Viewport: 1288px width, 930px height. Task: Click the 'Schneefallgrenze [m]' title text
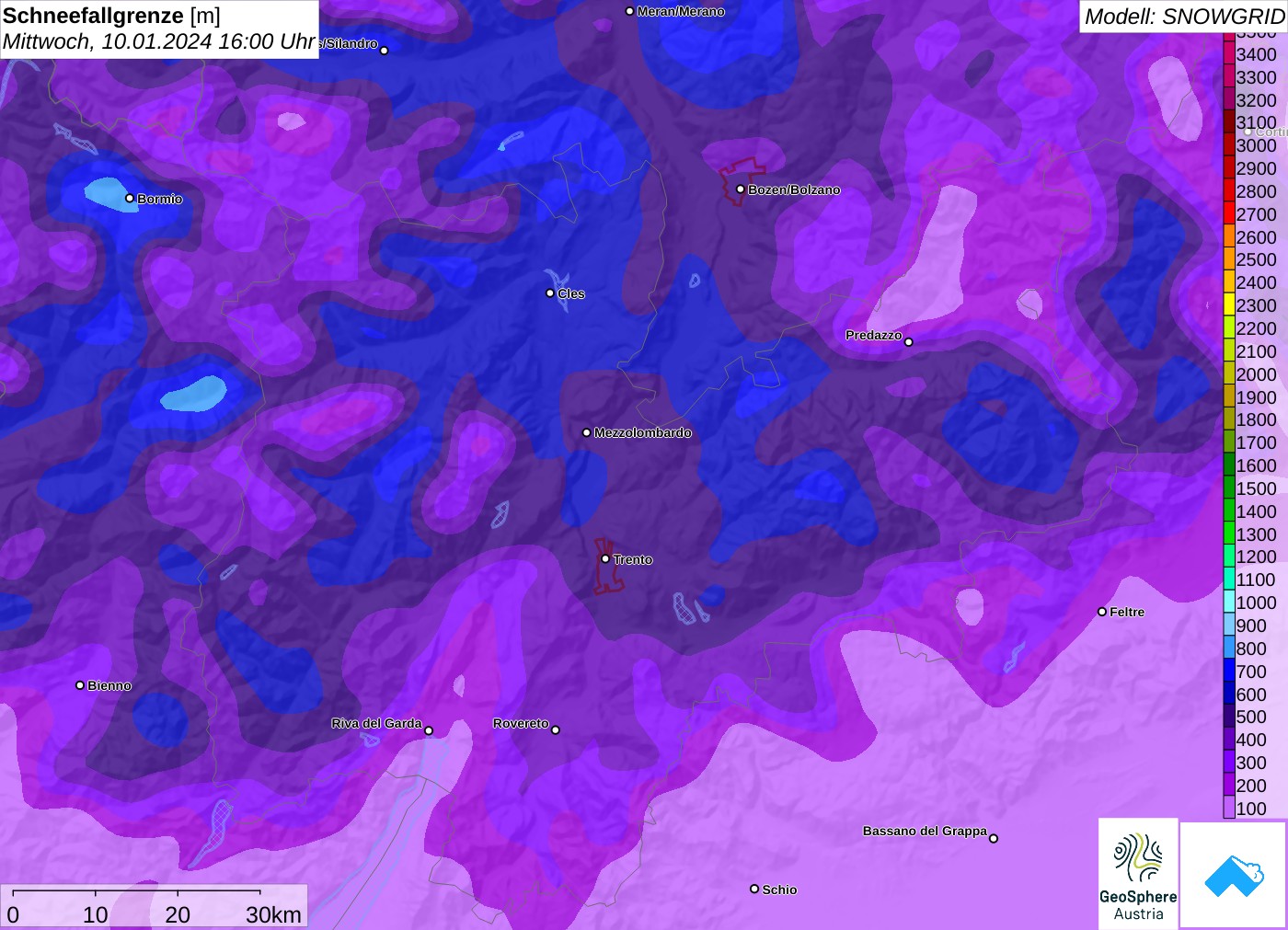111,16
